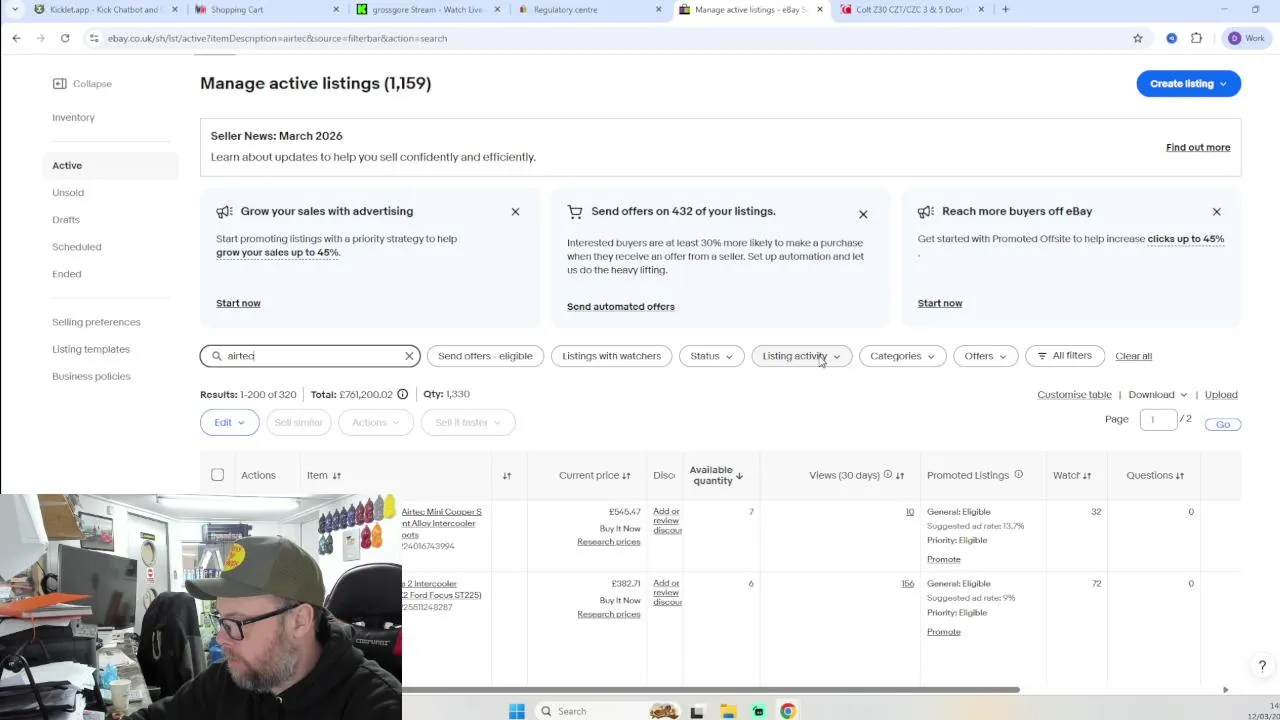The height and width of the screenshot is (720, 1280).
Task: Open Promoted Listings info icon
Action: [1018, 475]
